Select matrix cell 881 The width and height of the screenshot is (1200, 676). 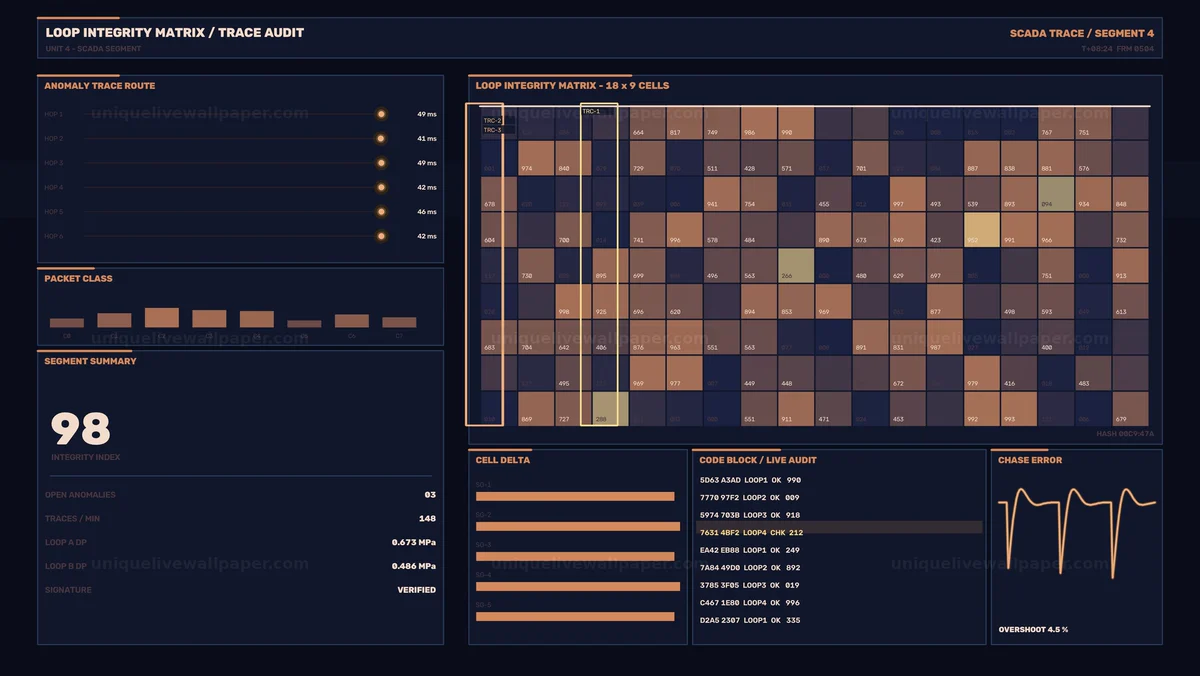click(1056, 158)
